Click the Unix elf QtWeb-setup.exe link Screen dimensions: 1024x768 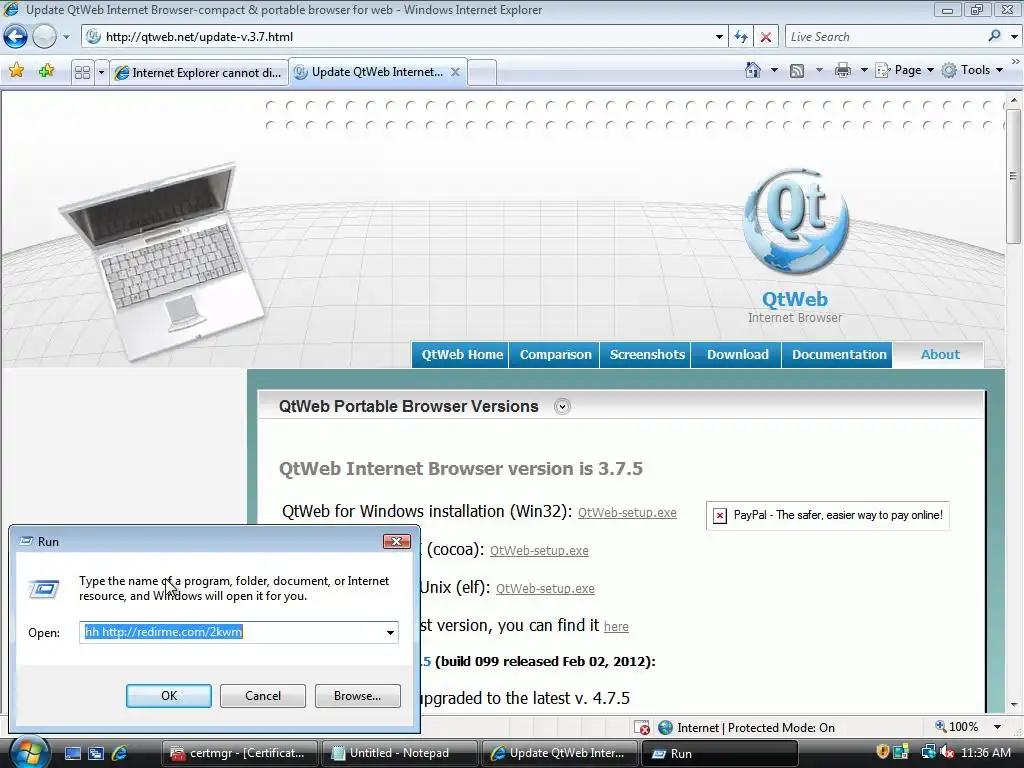click(545, 588)
